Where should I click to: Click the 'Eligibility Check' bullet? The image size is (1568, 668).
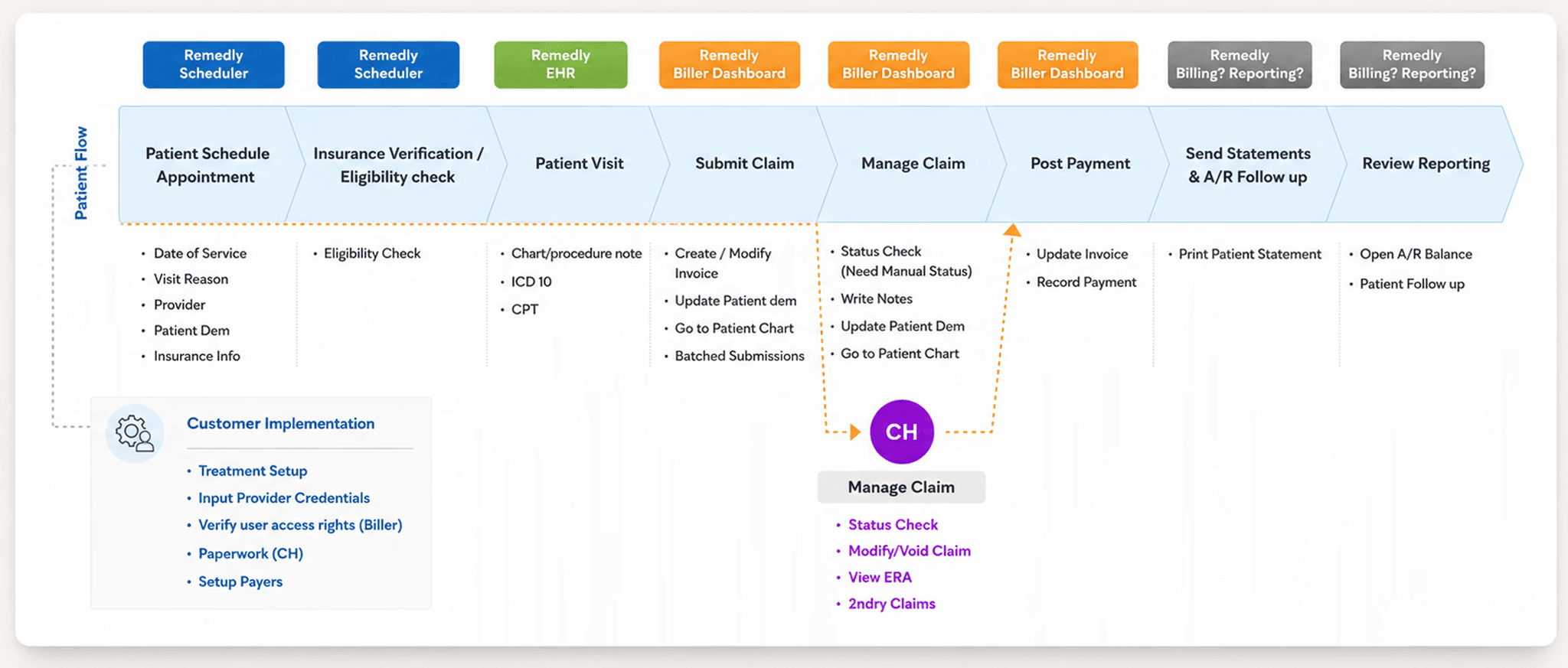point(372,253)
